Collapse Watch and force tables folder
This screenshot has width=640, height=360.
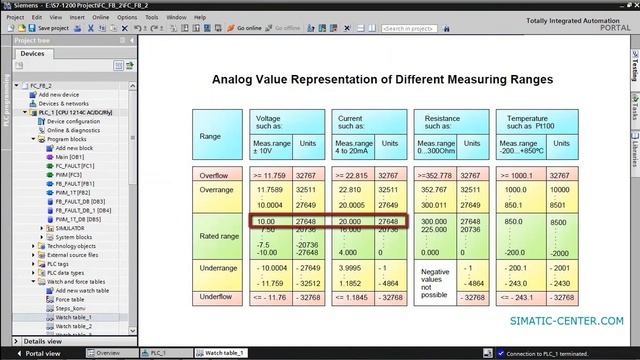click(x=33, y=282)
